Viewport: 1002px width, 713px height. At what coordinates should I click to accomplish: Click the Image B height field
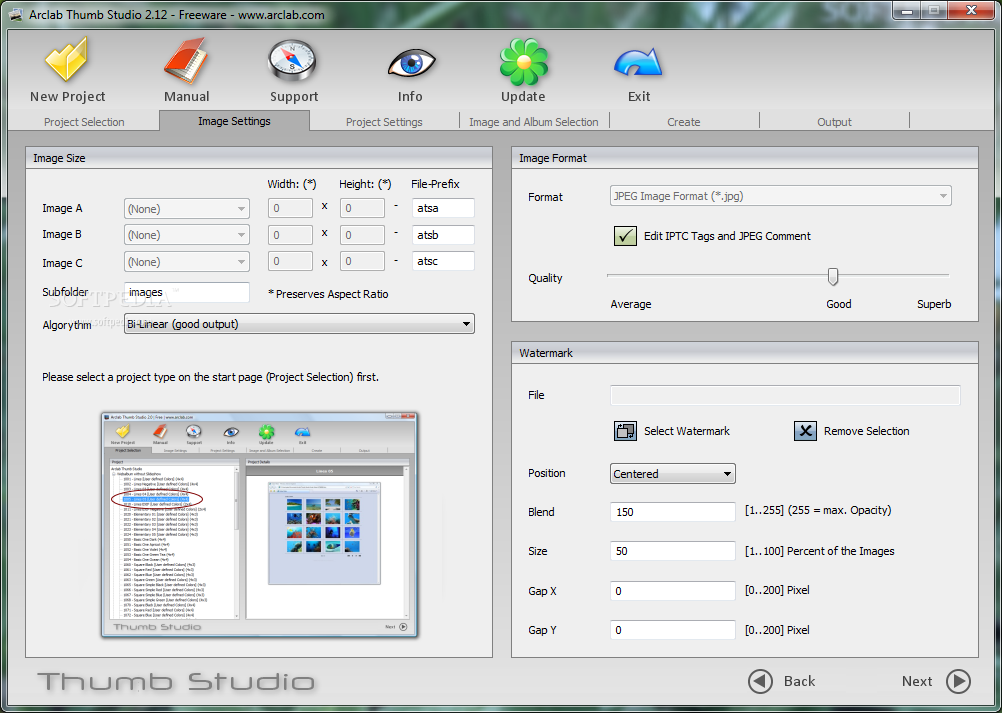[362, 235]
